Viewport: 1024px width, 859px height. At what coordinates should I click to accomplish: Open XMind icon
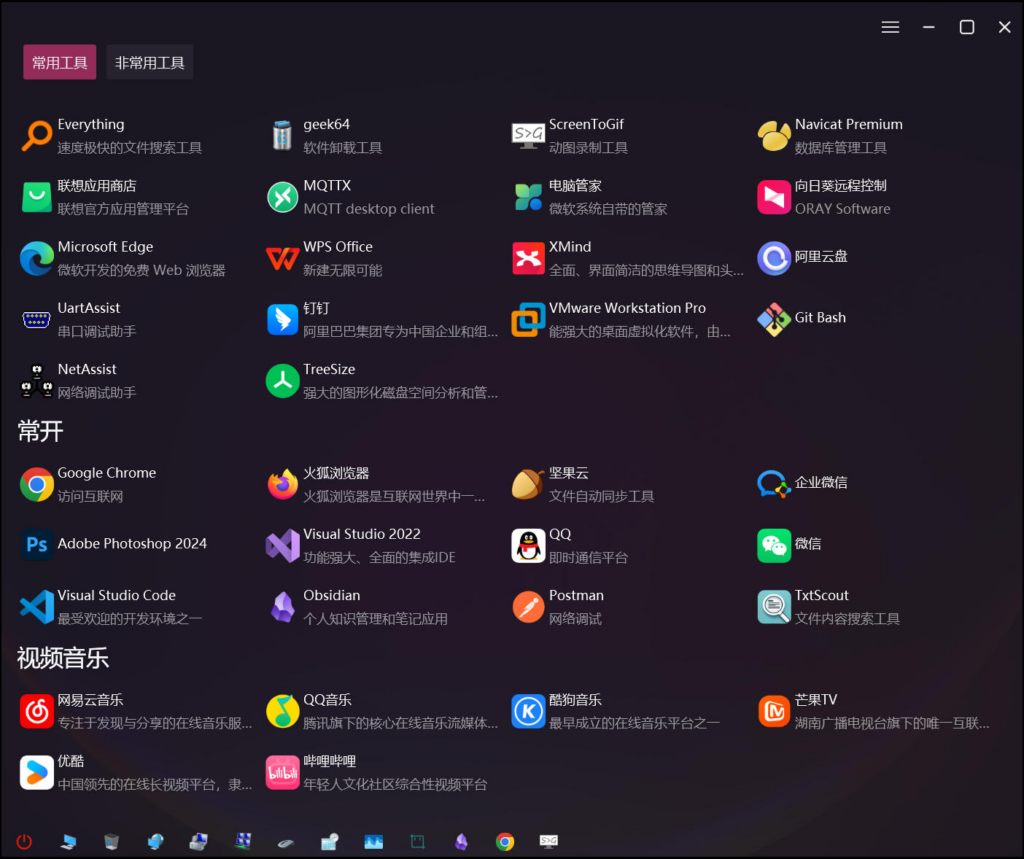click(x=528, y=259)
